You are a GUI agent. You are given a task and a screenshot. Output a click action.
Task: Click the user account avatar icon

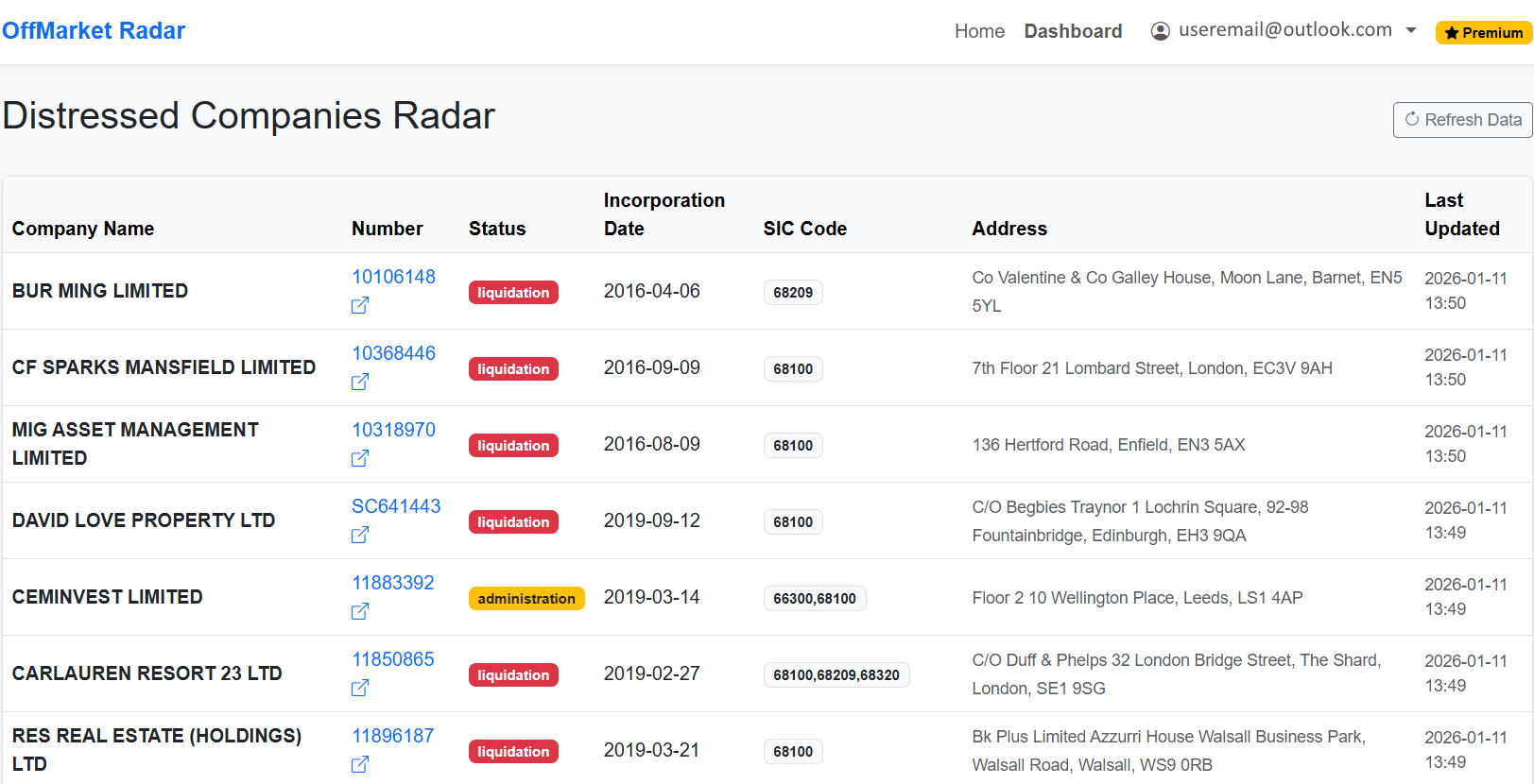tap(1160, 31)
